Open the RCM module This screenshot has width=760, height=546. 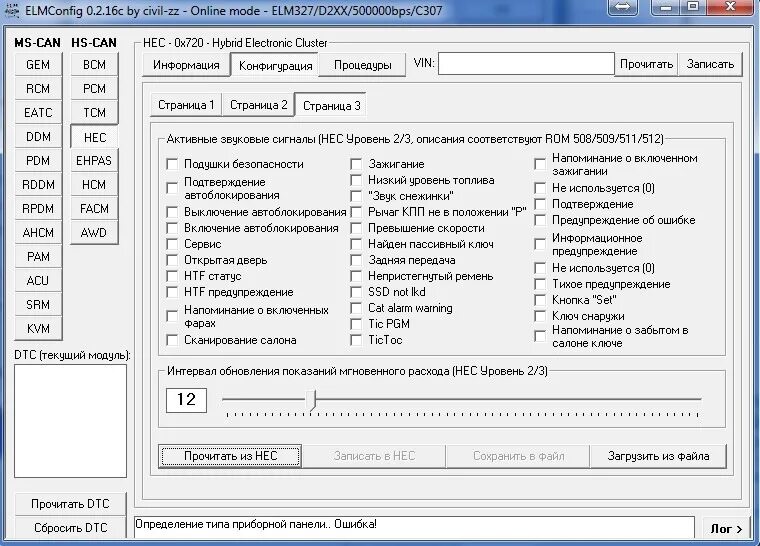click(x=38, y=89)
